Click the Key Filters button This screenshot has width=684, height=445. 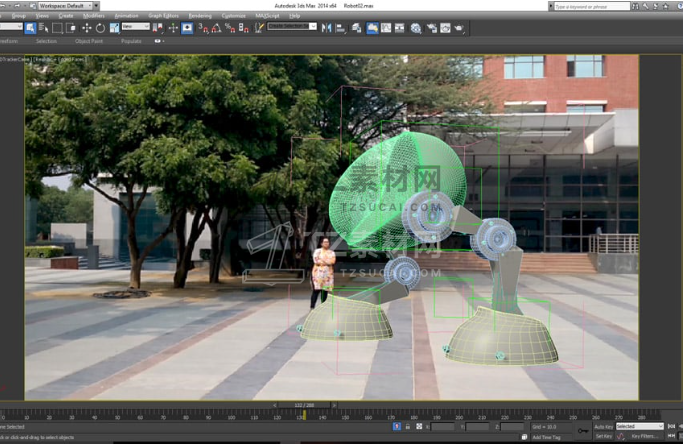coord(644,436)
